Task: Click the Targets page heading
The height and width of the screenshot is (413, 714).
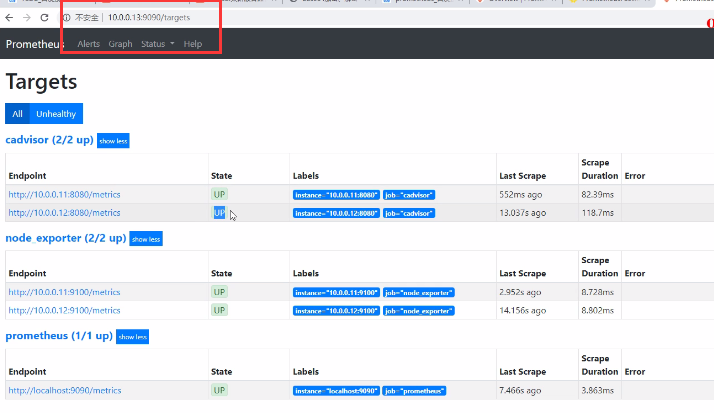Action: [41, 82]
